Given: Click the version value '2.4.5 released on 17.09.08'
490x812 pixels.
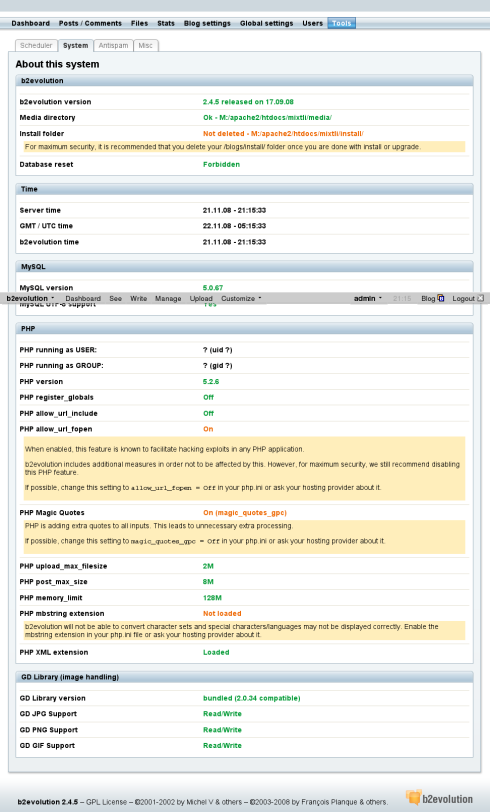Looking at the screenshot, I should 248,102.
